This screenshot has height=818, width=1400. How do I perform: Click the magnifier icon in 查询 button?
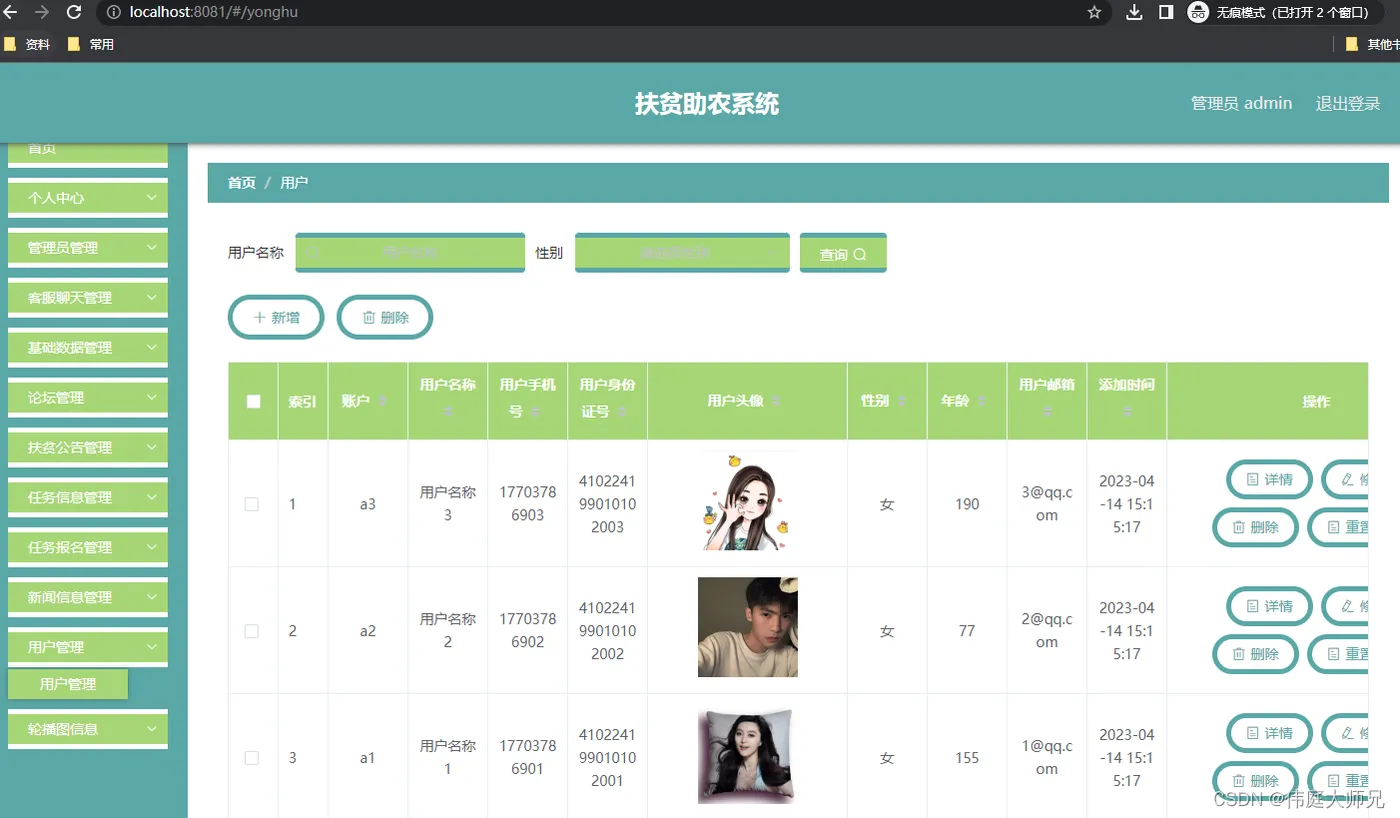(x=860, y=255)
